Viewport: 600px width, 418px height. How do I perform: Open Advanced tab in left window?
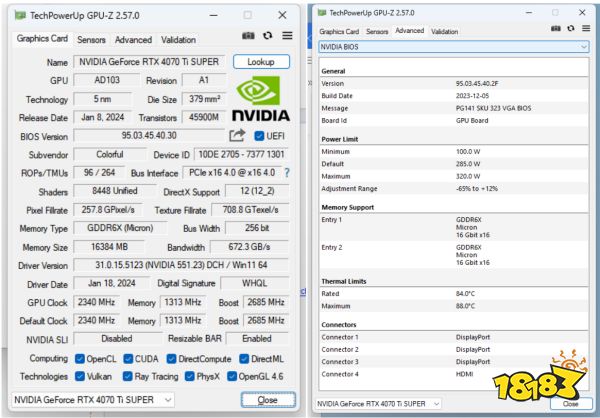(x=133, y=39)
